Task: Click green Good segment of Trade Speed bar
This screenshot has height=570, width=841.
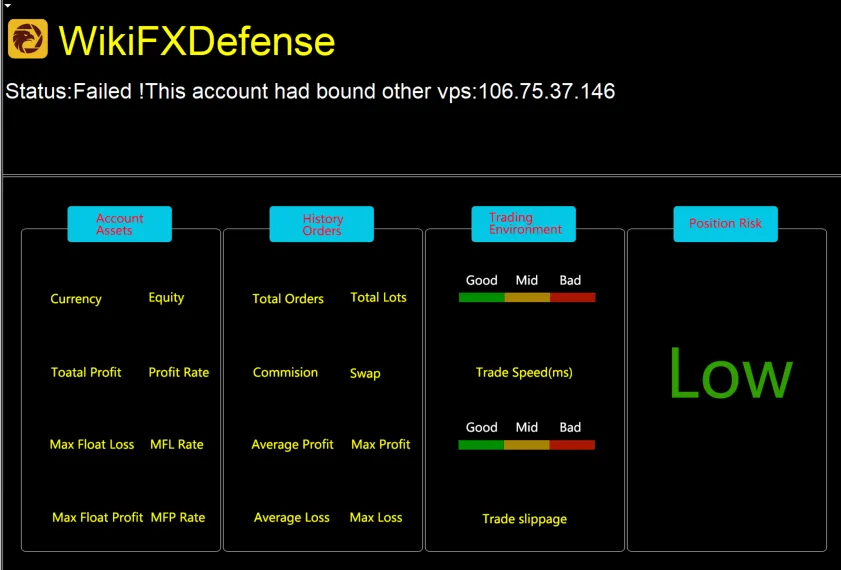Action: pyautogui.click(x=482, y=298)
